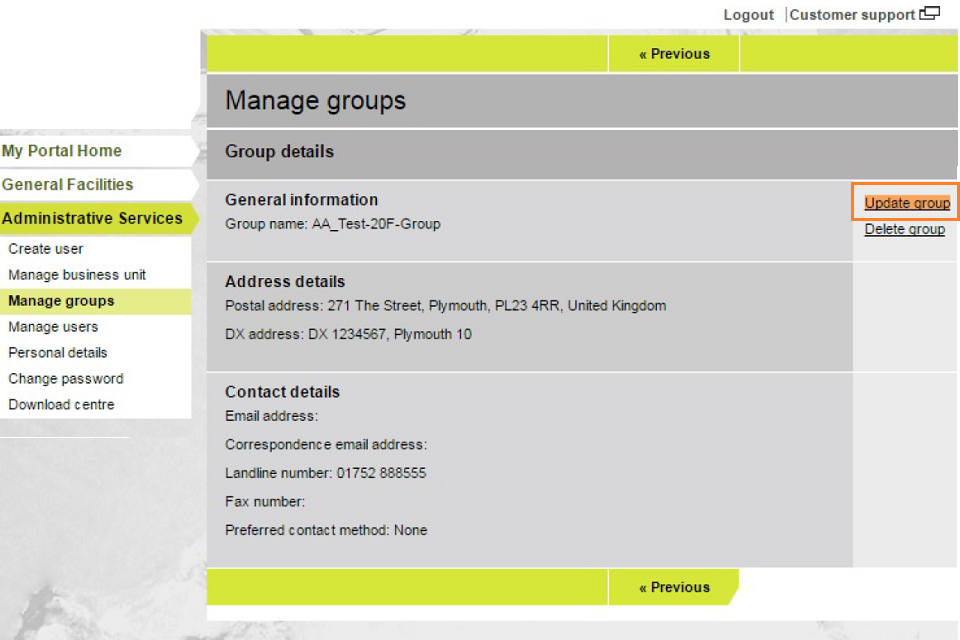Image resolution: width=960 pixels, height=640 pixels.
Task: Collapse the Administrative Services section
Action: click(92, 218)
